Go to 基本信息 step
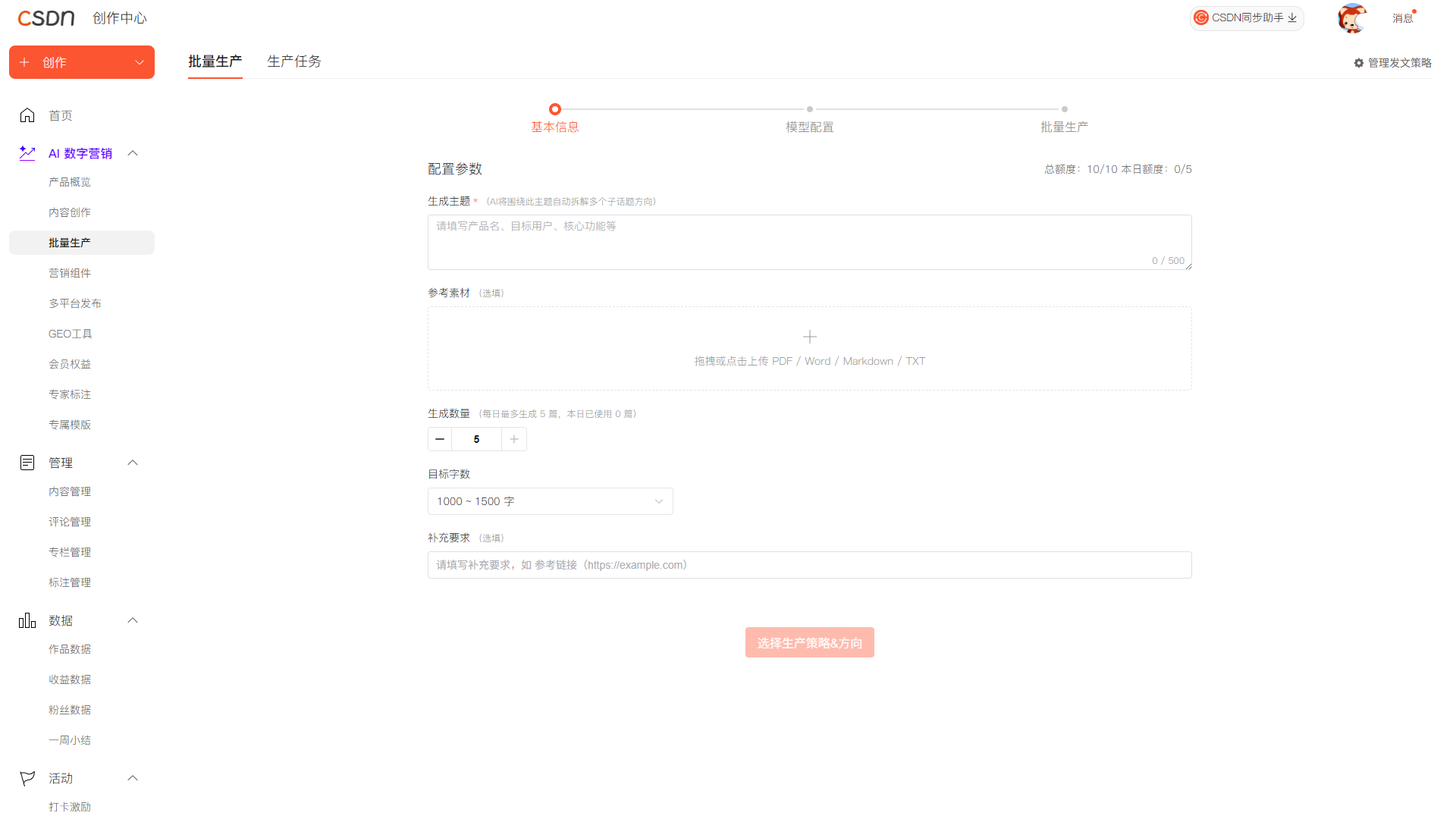This screenshot has width=1456, height=819. tap(555, 119)
